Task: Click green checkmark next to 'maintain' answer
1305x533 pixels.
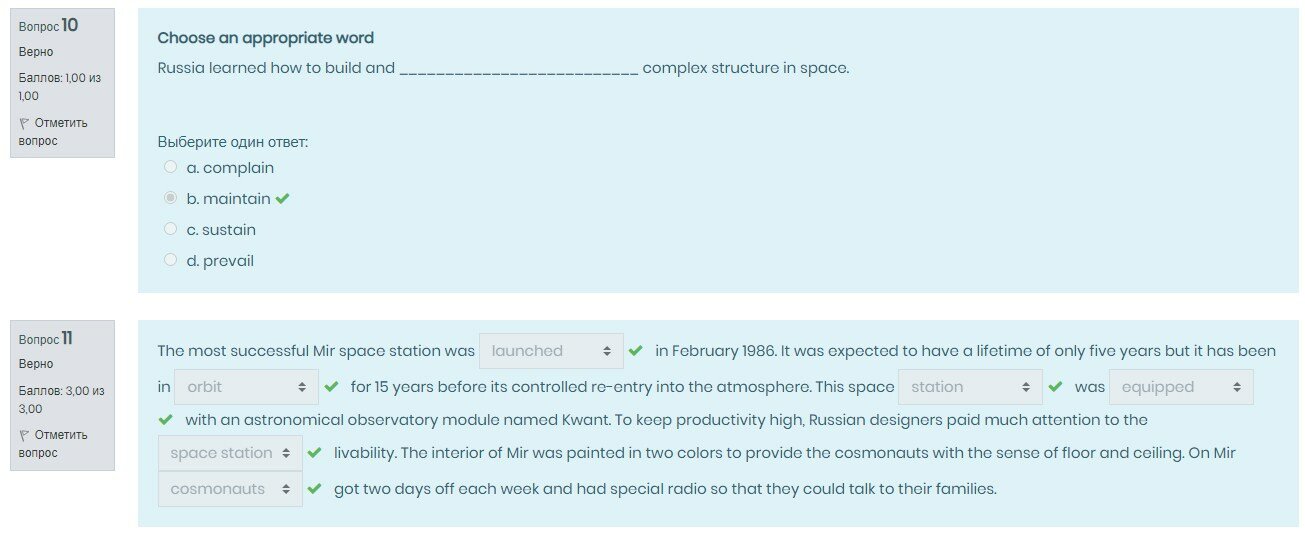Action: [x=283, y=199]
